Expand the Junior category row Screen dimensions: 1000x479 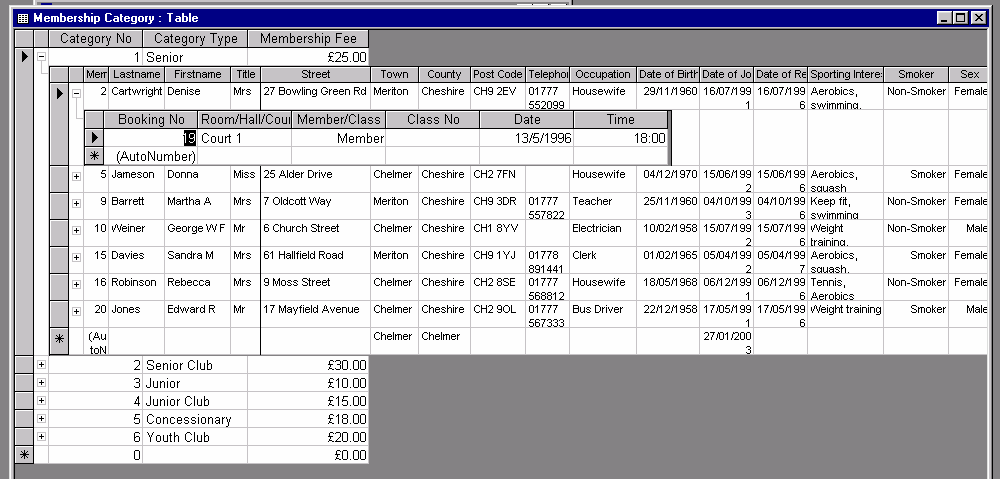pos(41,383)
